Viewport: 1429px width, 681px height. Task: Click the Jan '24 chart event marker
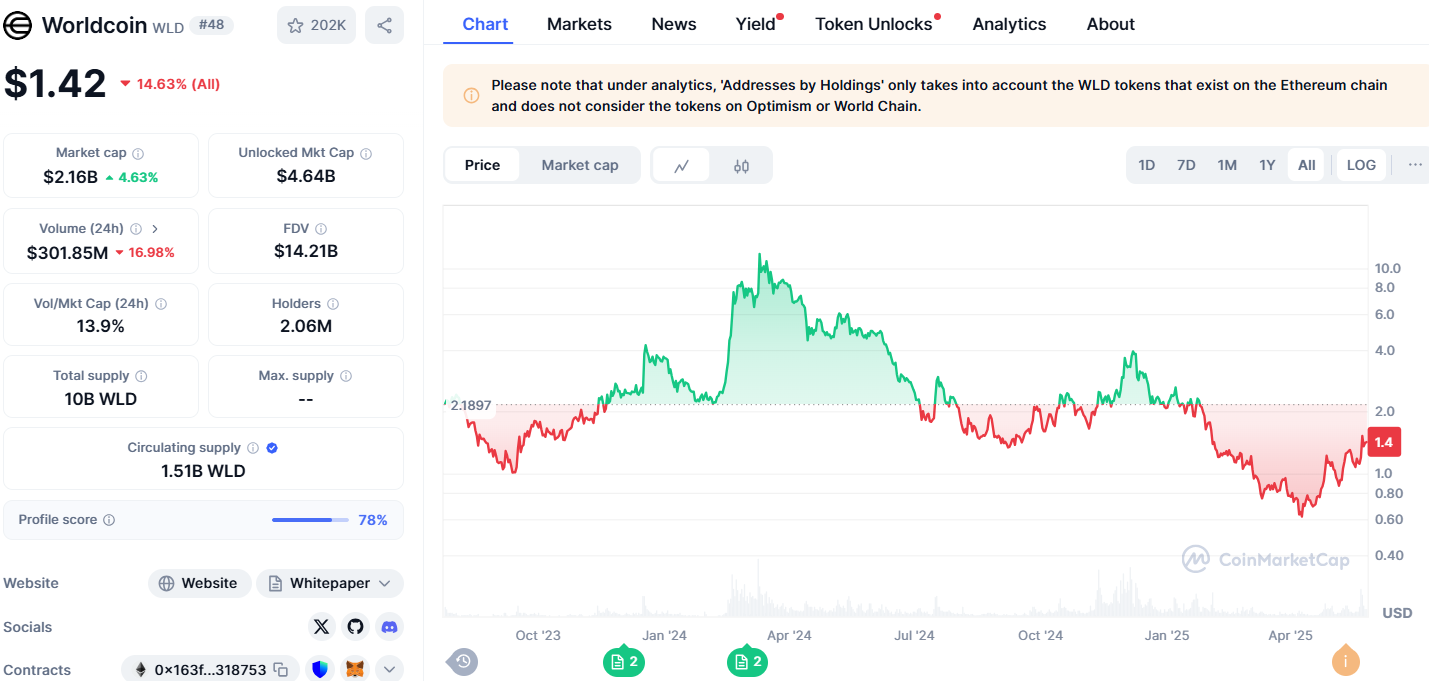tap(623, 662)
